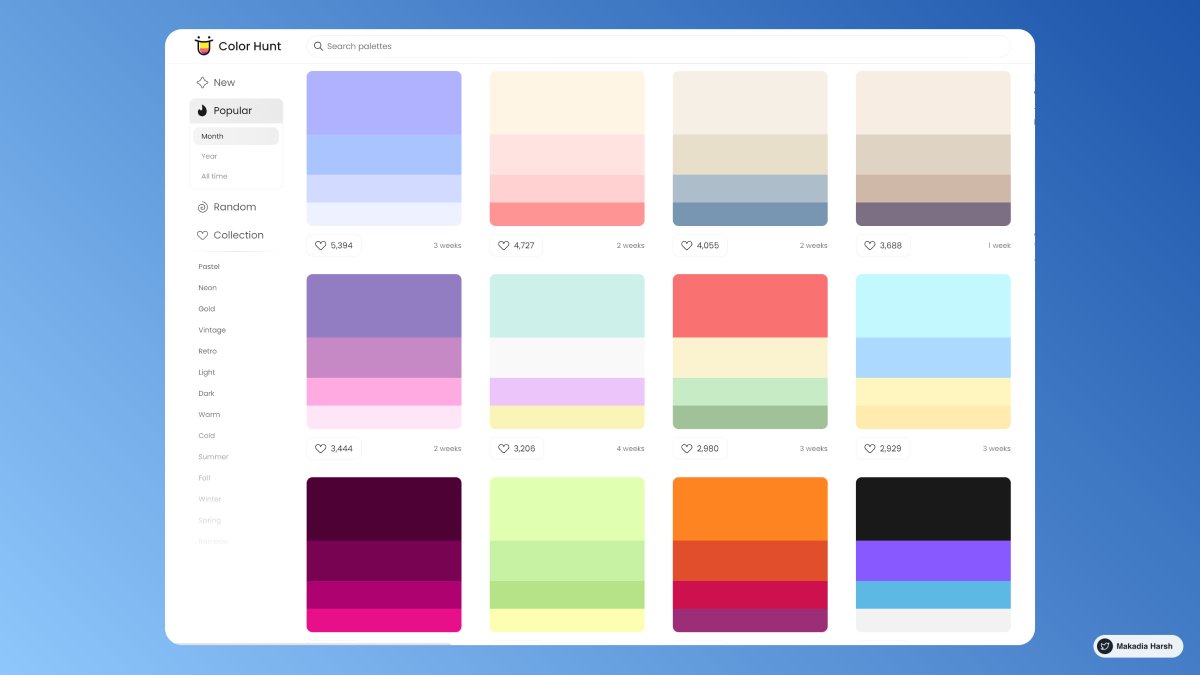Select the New diamond icon
This screenshot has height=675, width=1200.
[201, 82]
